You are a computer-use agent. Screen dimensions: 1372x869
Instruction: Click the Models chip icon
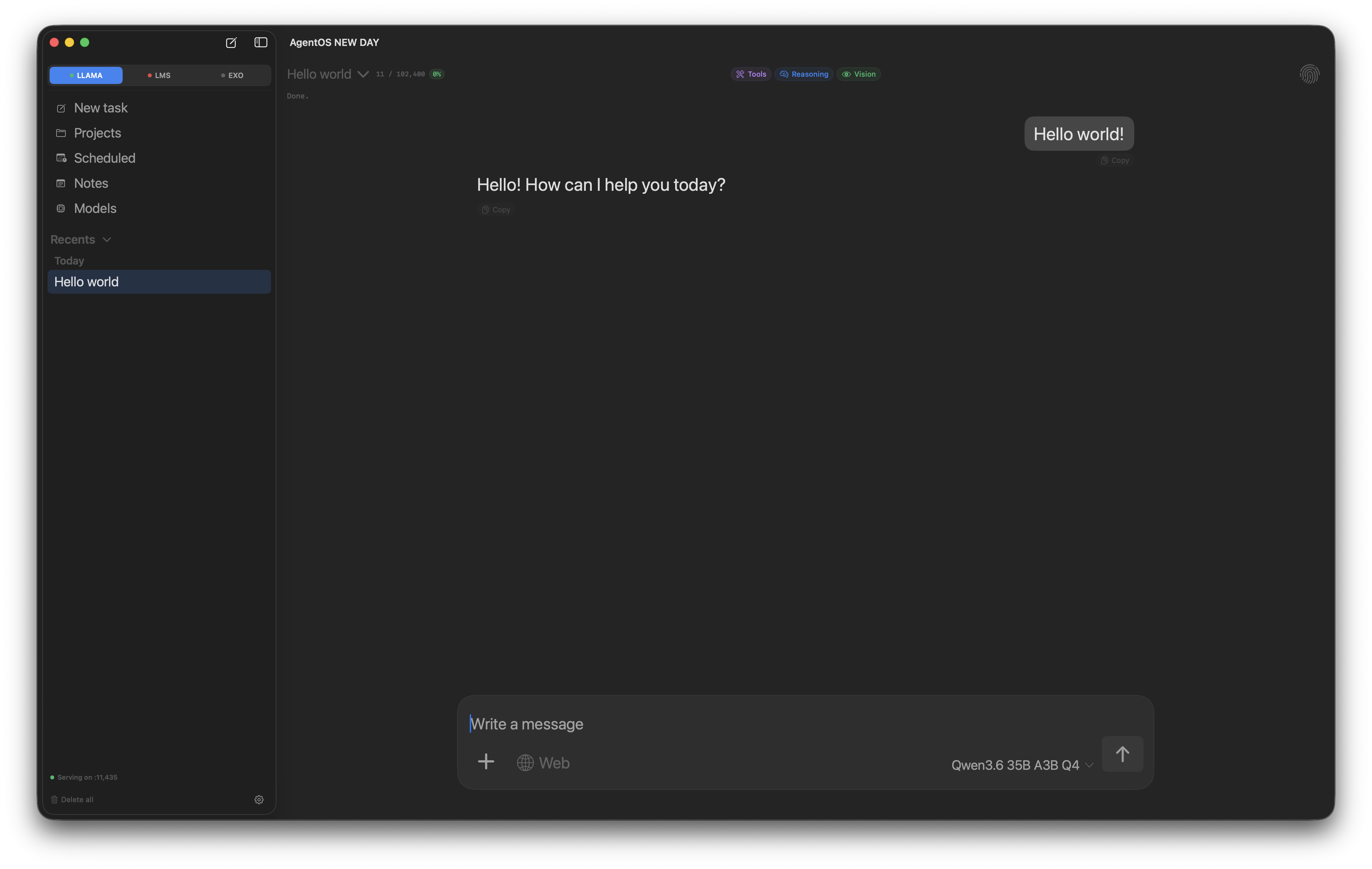coord(61,209)
